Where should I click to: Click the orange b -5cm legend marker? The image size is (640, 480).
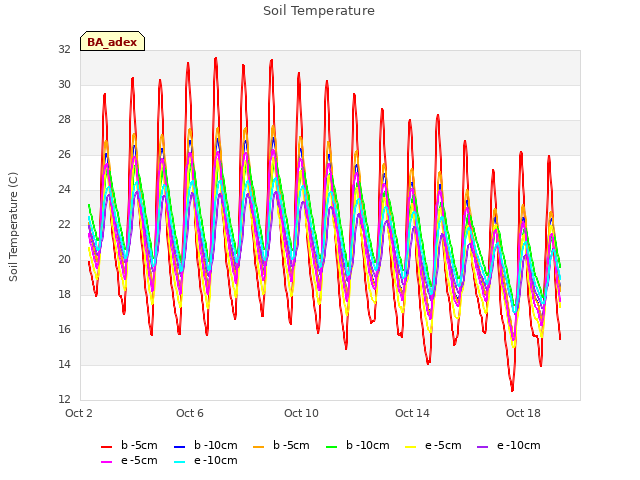pos(259,447)
